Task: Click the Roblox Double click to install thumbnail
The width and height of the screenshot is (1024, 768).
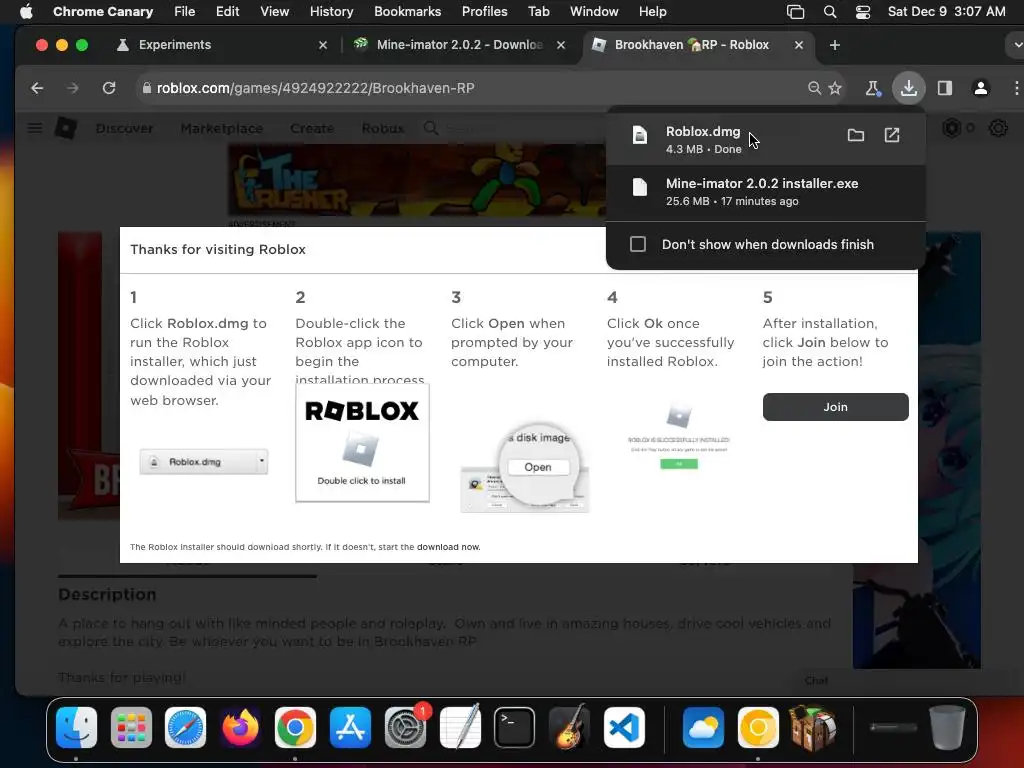Action: (x=362, y=443)
